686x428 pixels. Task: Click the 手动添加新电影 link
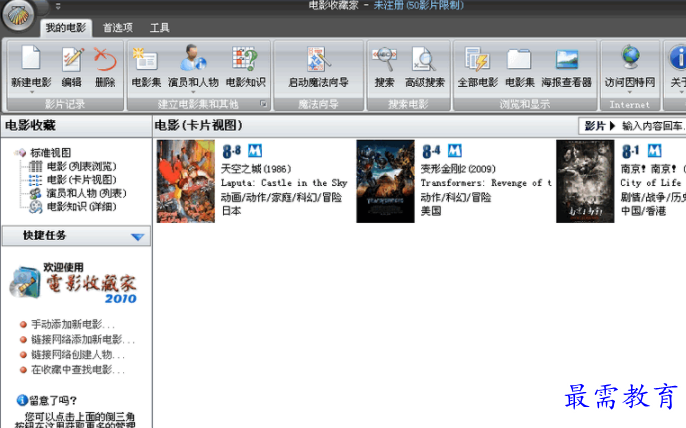coord(73,324)
